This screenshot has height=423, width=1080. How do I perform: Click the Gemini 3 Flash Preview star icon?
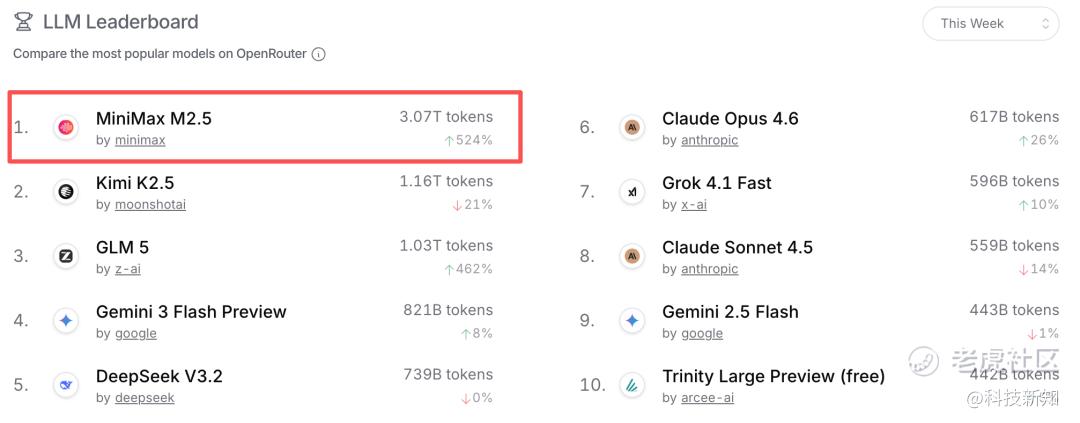(x=66, y=320)
